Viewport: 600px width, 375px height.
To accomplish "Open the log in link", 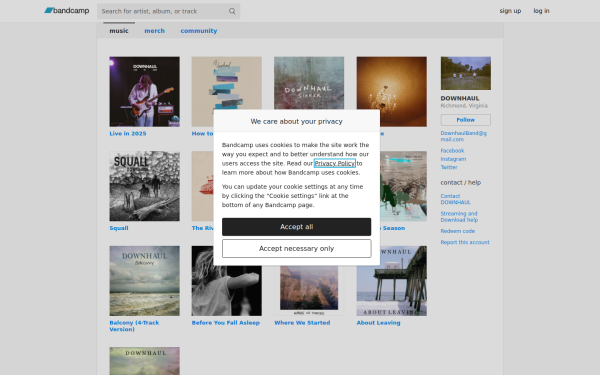I will coord(541,11).
